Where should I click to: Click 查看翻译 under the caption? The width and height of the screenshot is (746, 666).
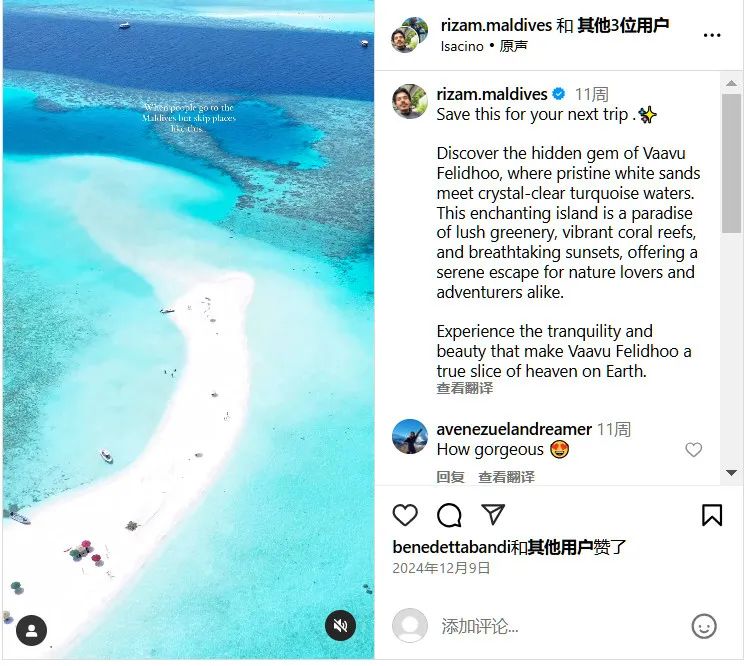point(464,388)
